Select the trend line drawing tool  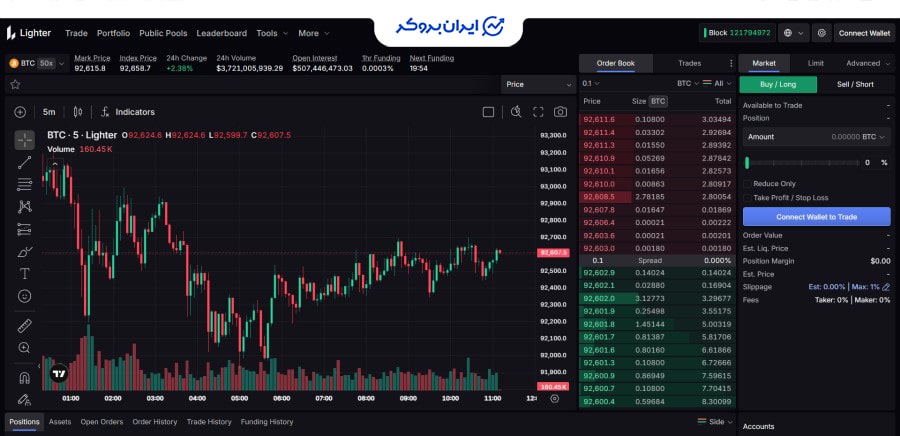click(x=25, y=162)
